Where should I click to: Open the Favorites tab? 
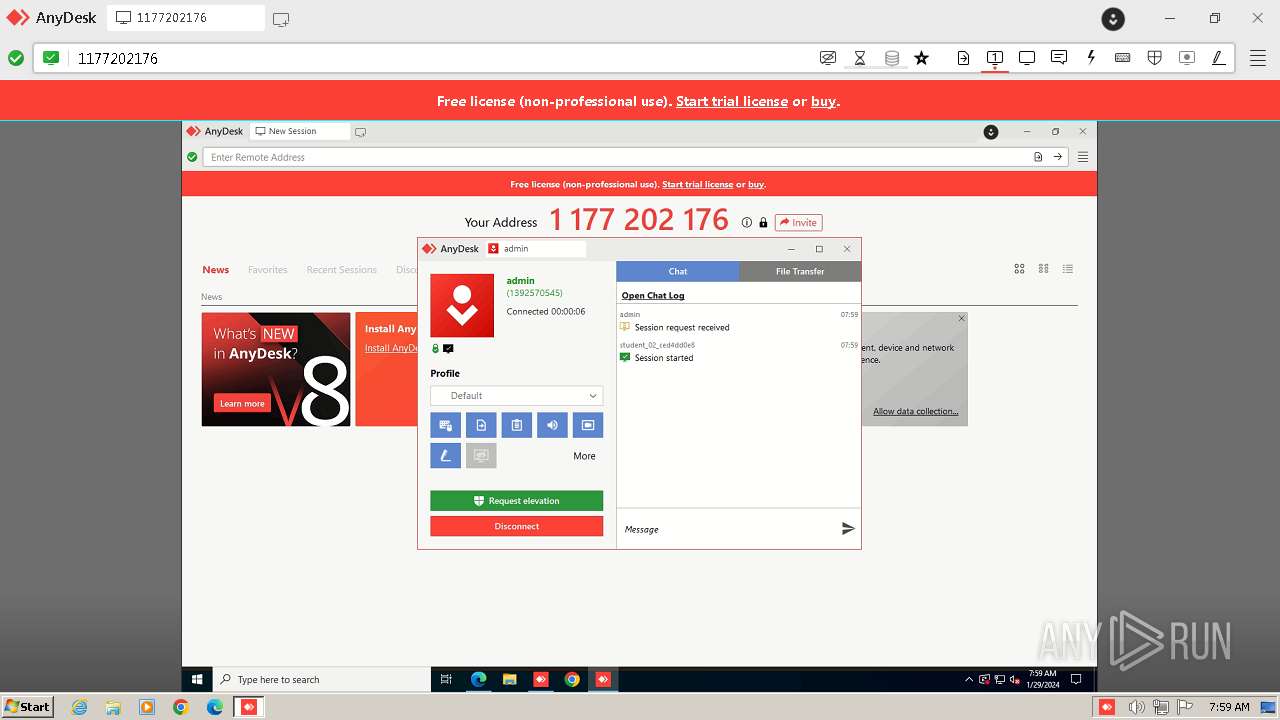(268, 270)
